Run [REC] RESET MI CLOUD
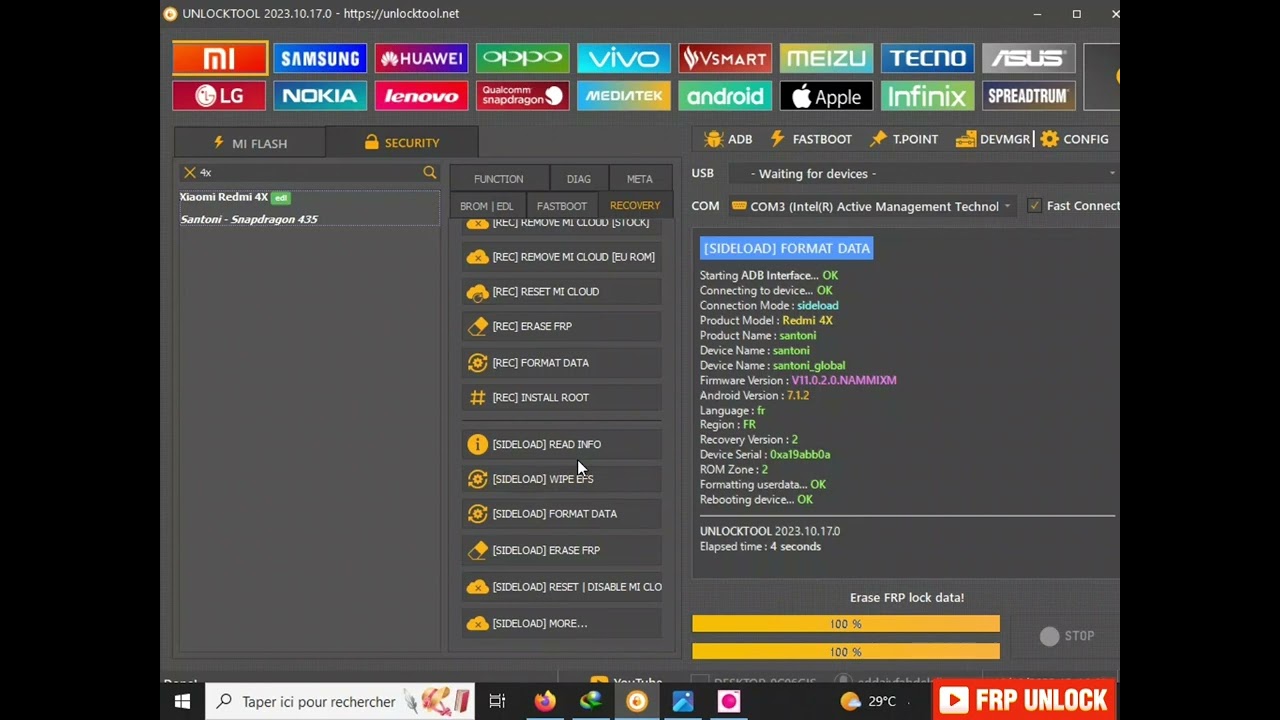Viewport: 1280px width, 720px height. (562, 292)
